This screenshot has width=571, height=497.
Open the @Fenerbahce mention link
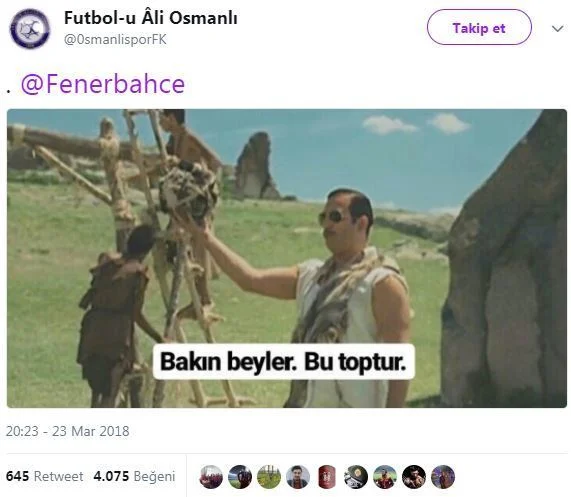click(103, 84)
